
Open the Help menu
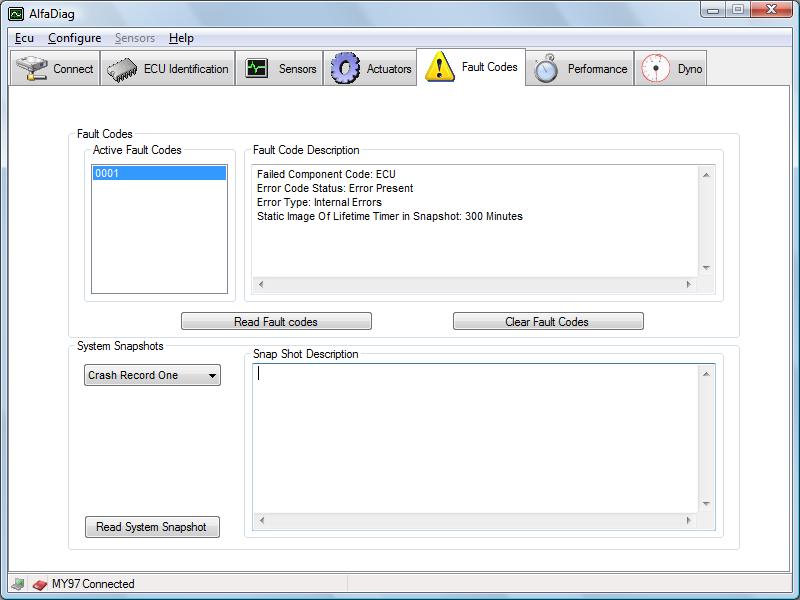click(x=181, y=38)
